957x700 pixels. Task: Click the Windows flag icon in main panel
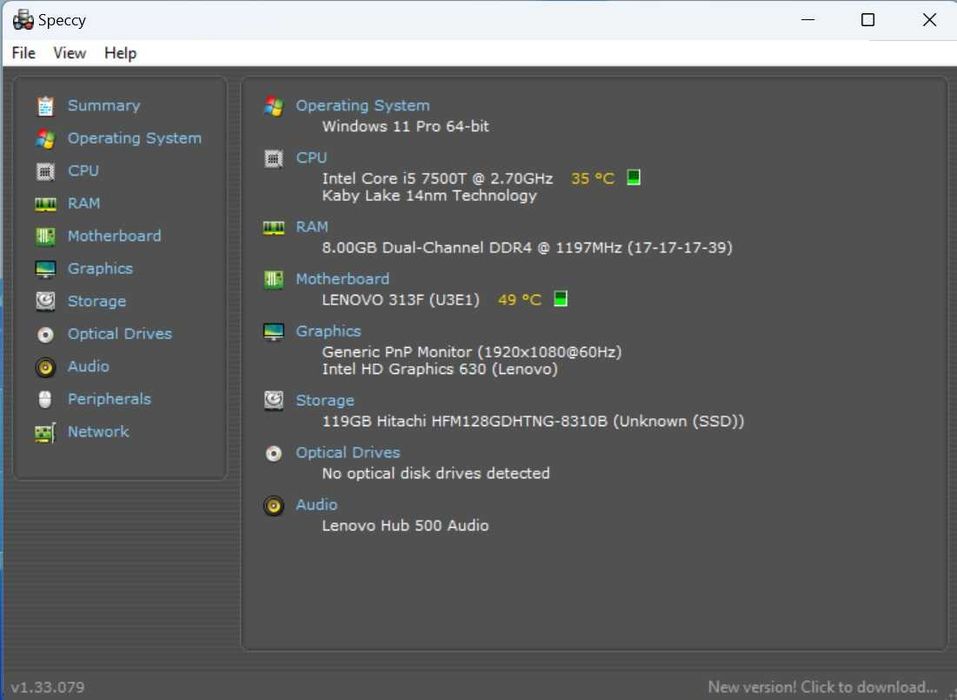273,106
